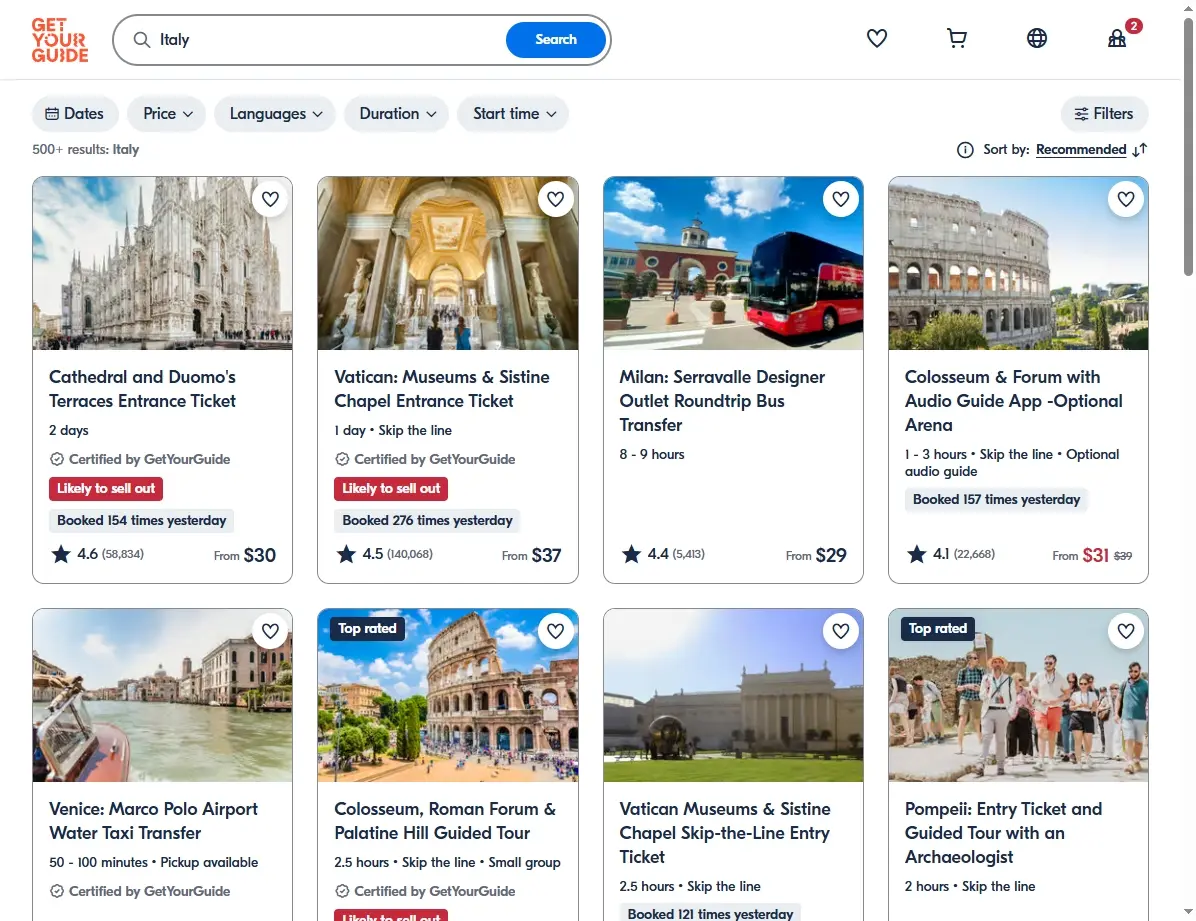
Task: Click the scrollbar down arrow
Action: point(1188,912)
